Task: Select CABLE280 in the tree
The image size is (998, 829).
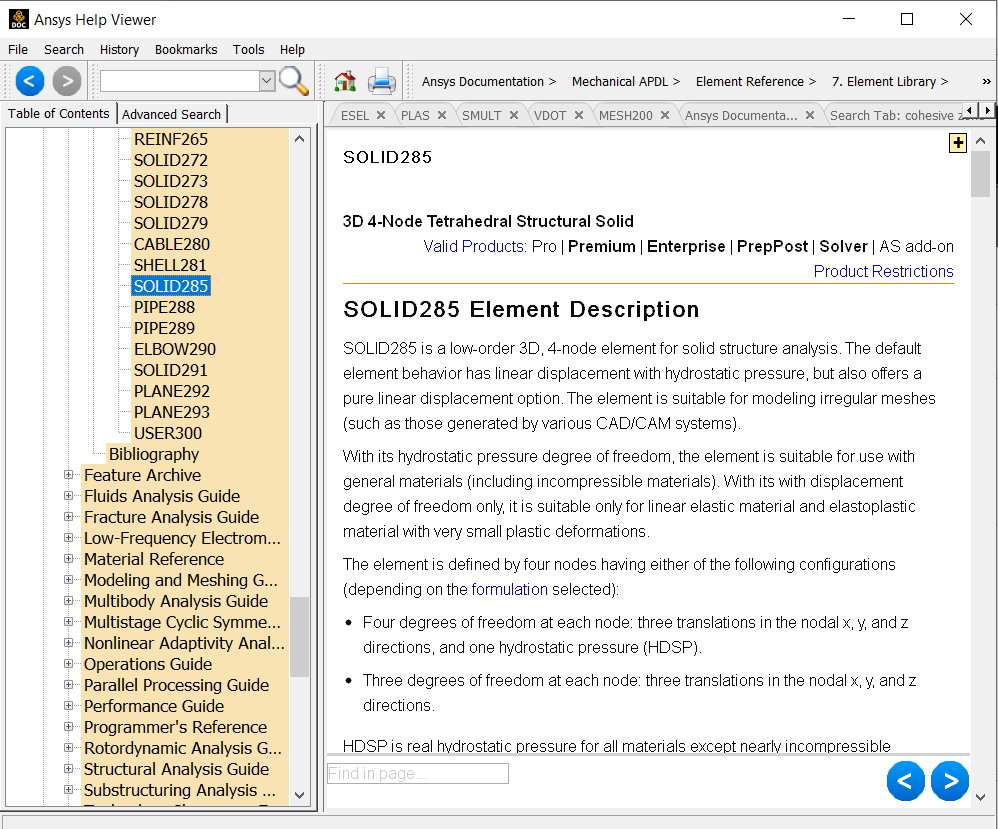Action: pos(172,244)
